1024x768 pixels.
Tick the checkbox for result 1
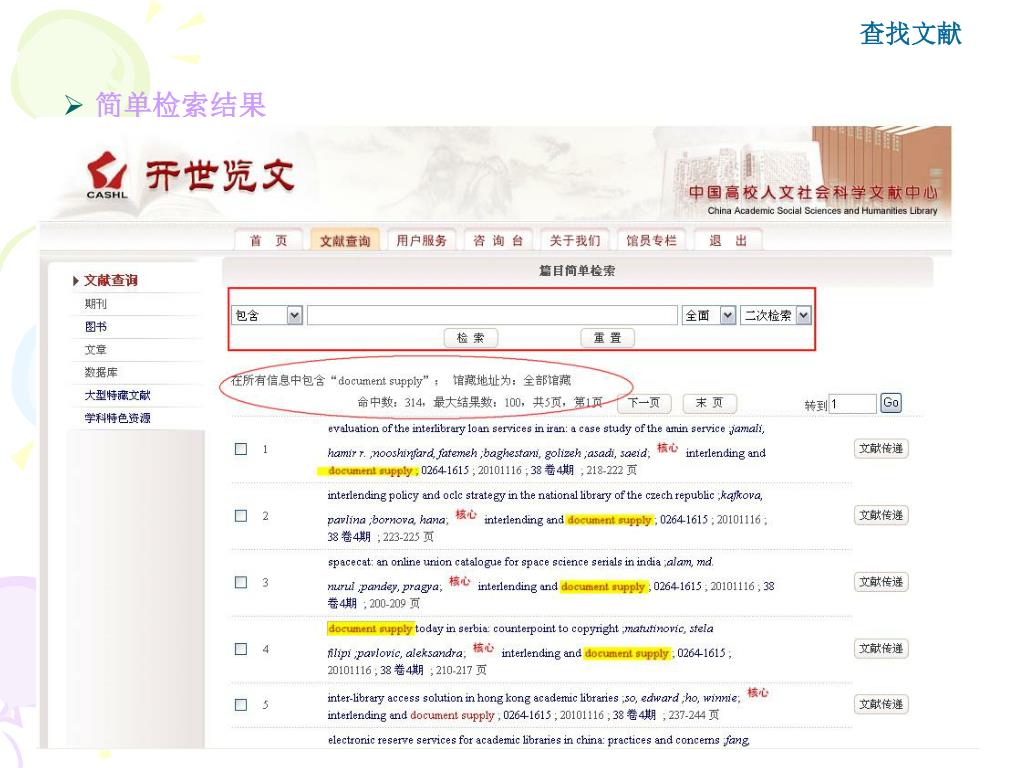[241, 449]
